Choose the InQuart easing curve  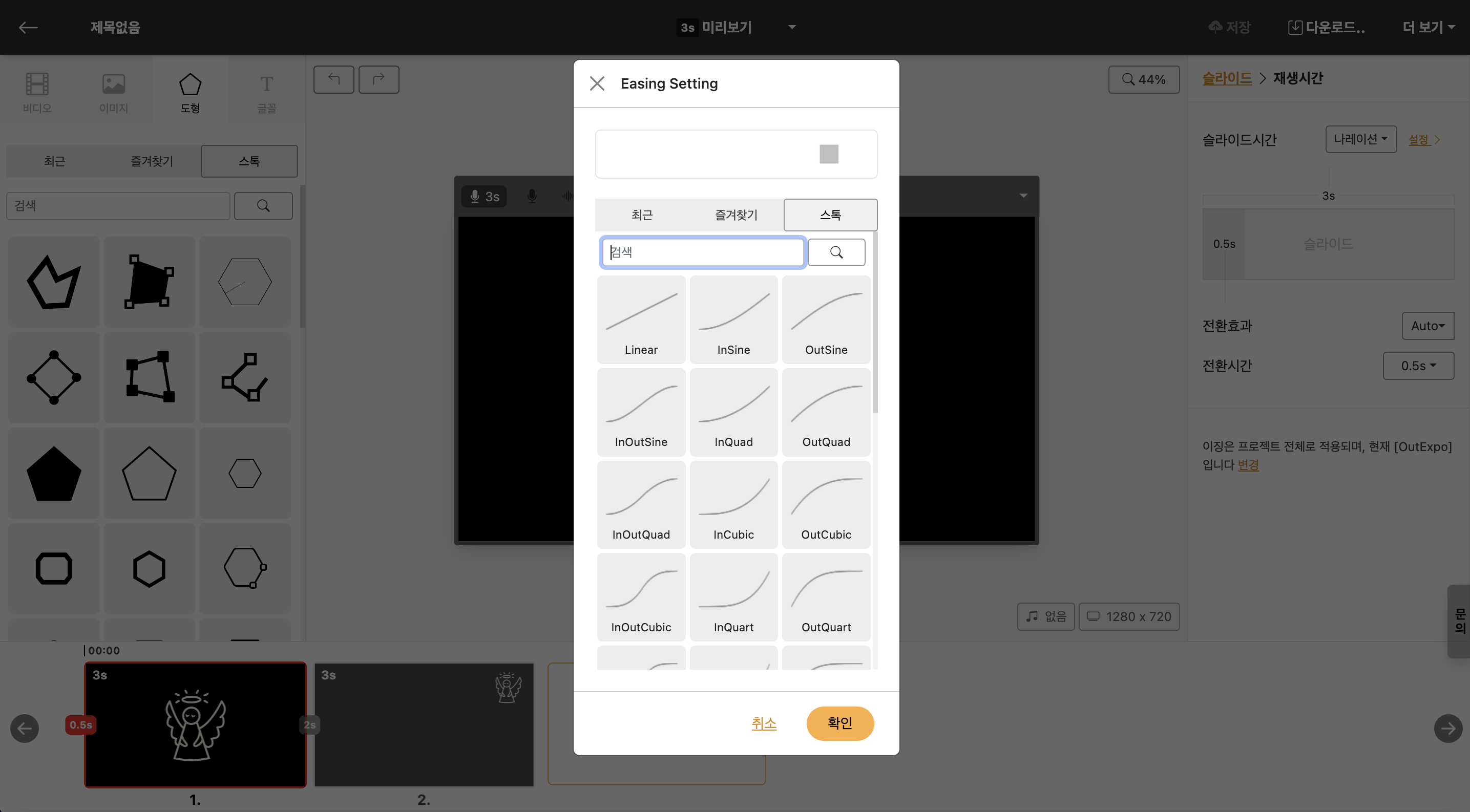tap(733, 597)
